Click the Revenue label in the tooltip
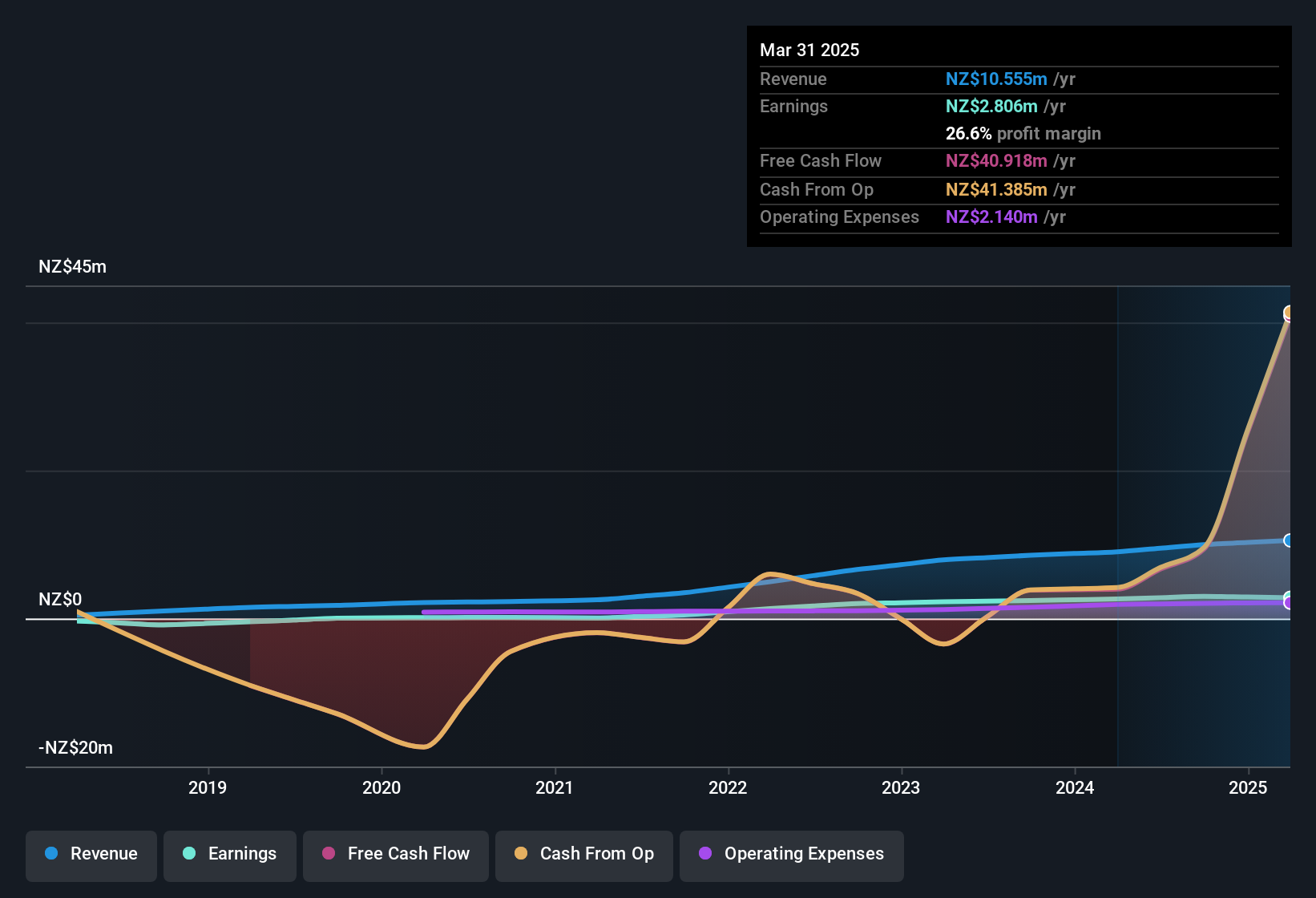Screen dimensions: 1316x898 coord(793,79)
